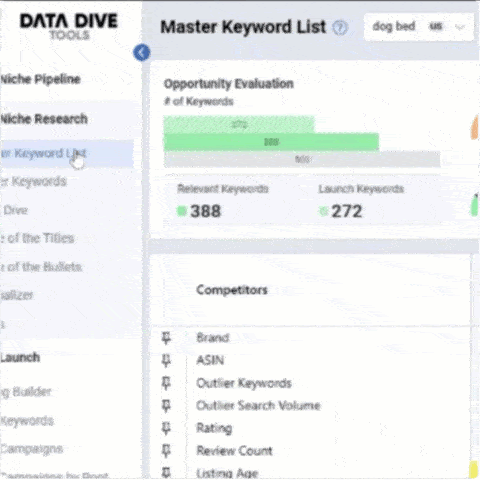
Task: Select Niche Research sidebar section
Action: [x=44, y=119]
